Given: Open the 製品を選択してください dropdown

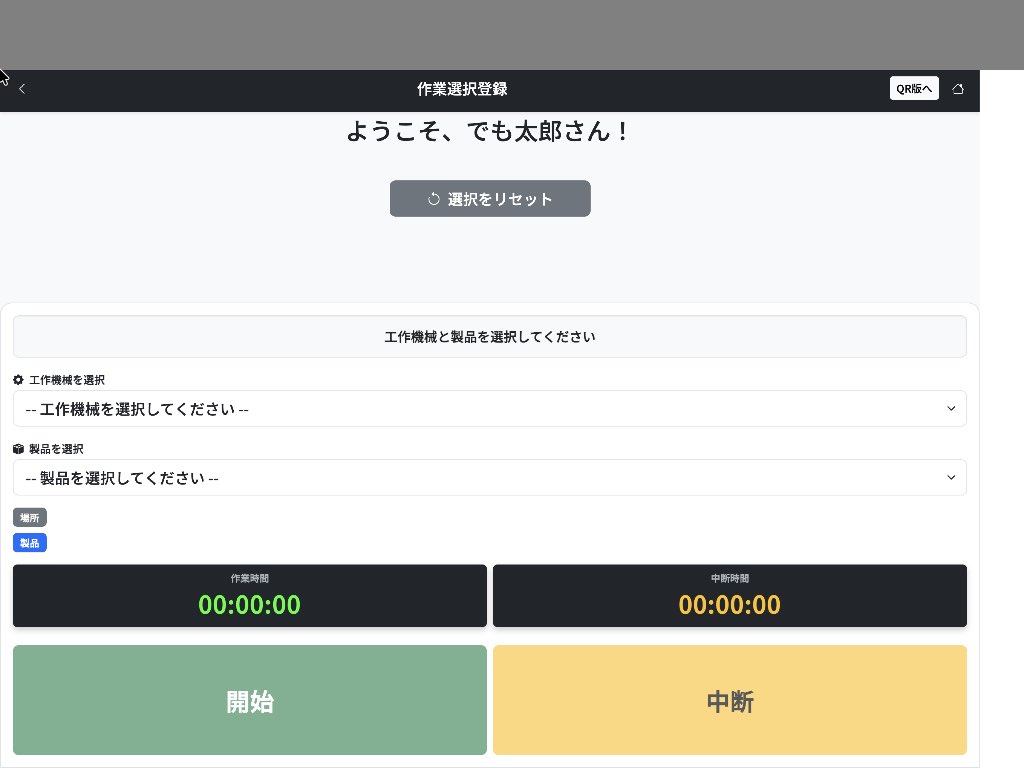Looking at the screenshot, I should point(490,477).
